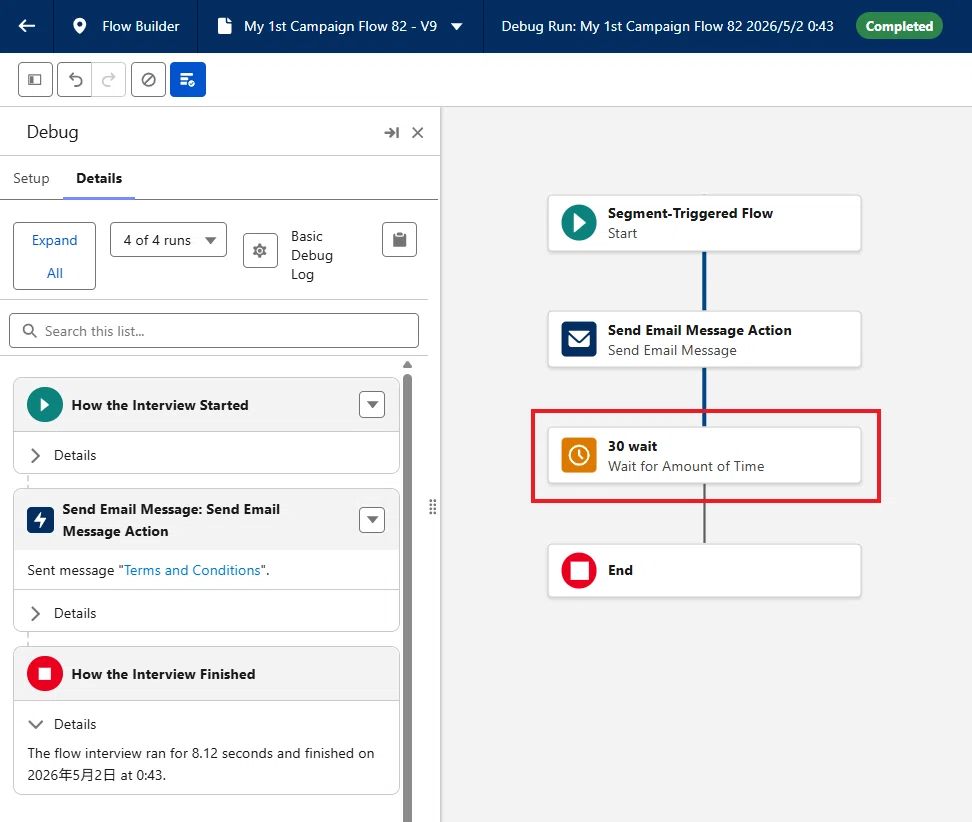Redo the last change

108,79
